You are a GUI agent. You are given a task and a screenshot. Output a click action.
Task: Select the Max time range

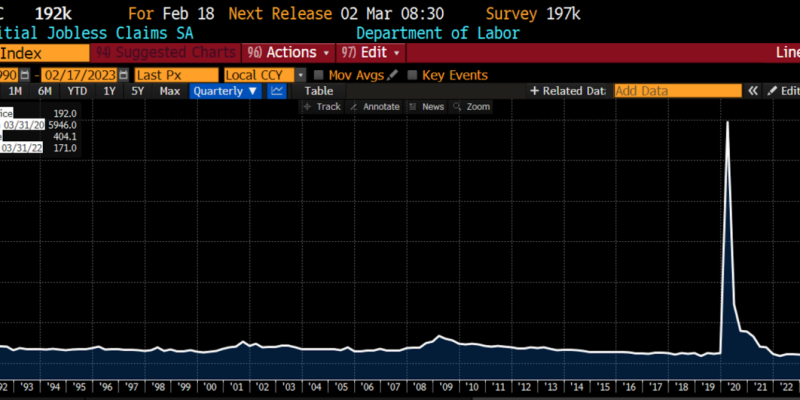(170, 91)
